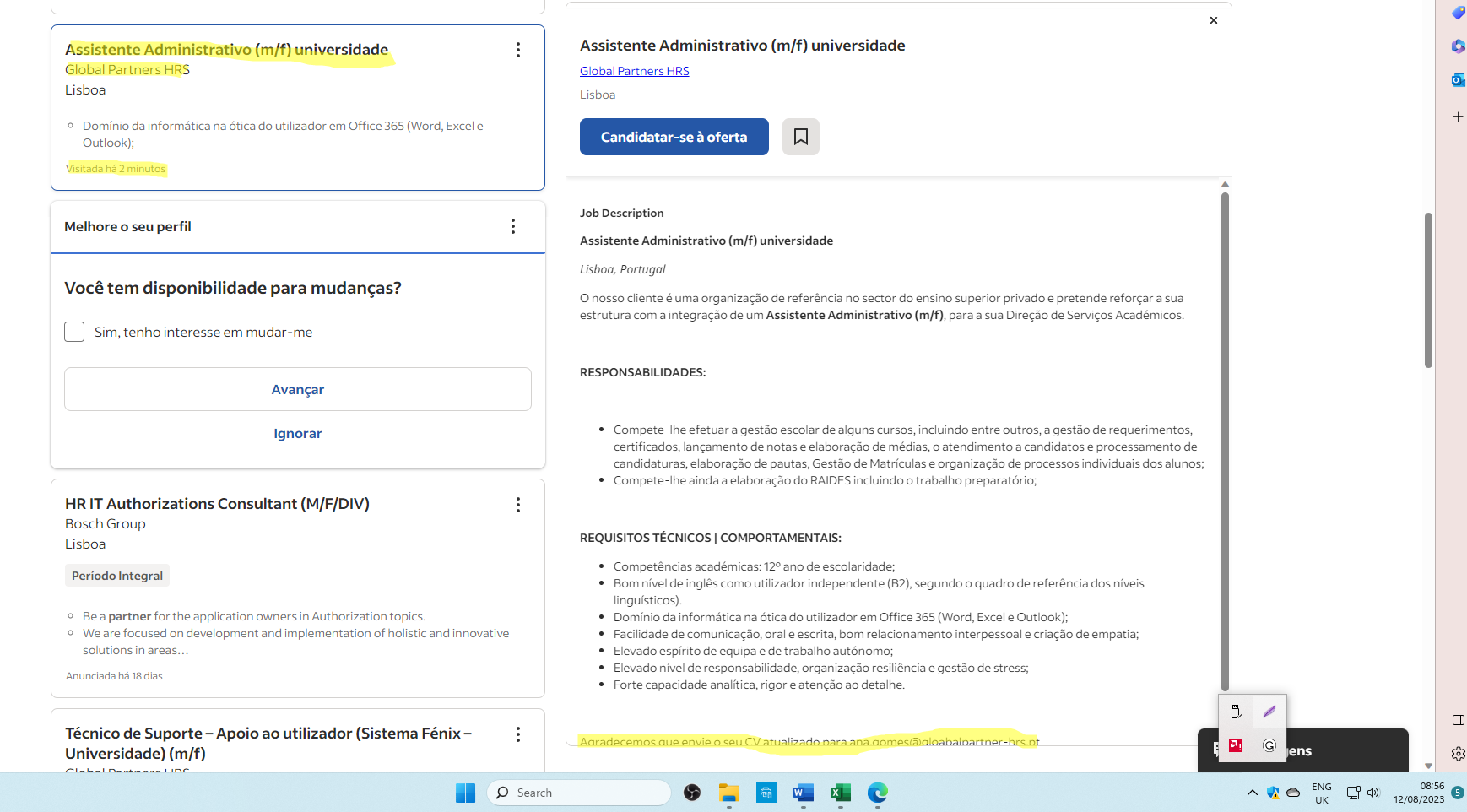Click browser page scrollbar thumb
The image size is (1467, 812).
1428,290
